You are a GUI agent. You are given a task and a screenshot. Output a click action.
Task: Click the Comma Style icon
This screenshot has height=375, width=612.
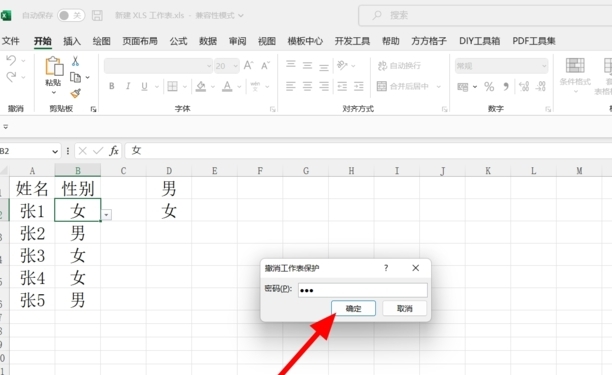pos(506,87)
